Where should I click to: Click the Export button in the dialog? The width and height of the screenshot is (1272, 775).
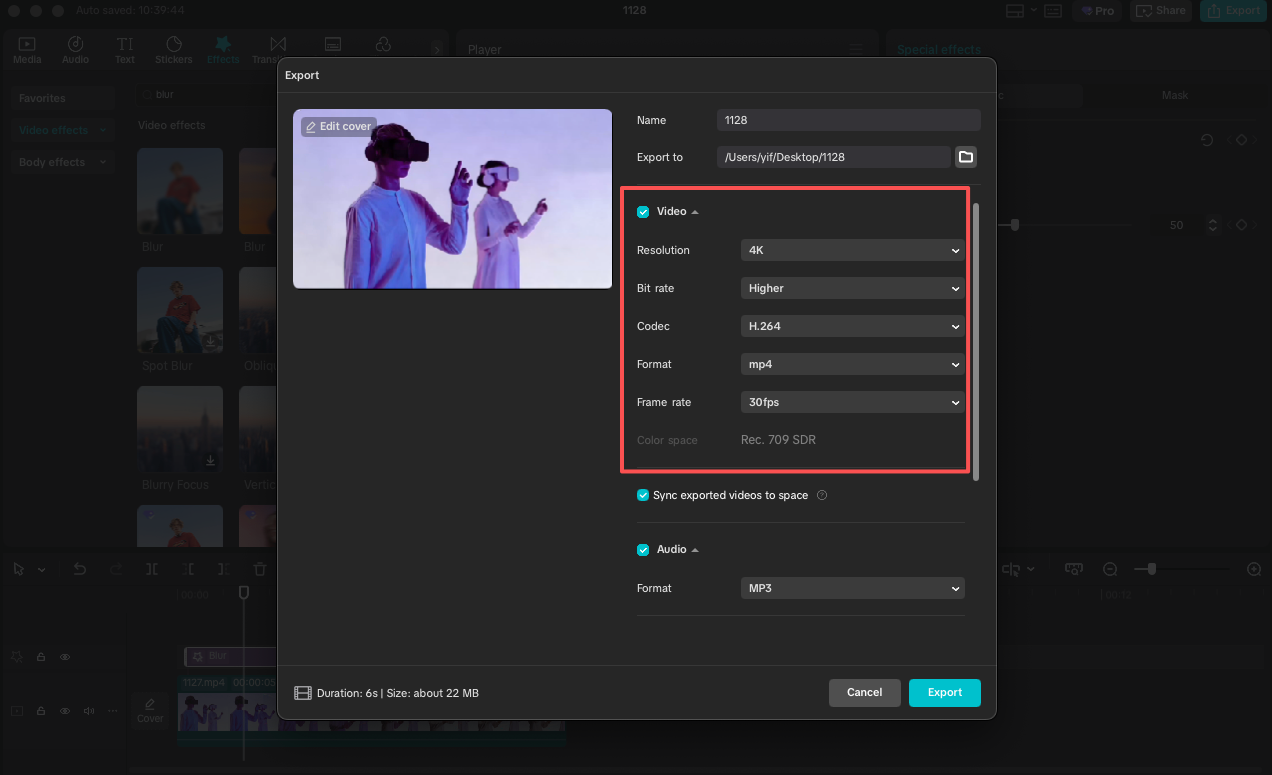pyautogui.click(x=944, y=692)
